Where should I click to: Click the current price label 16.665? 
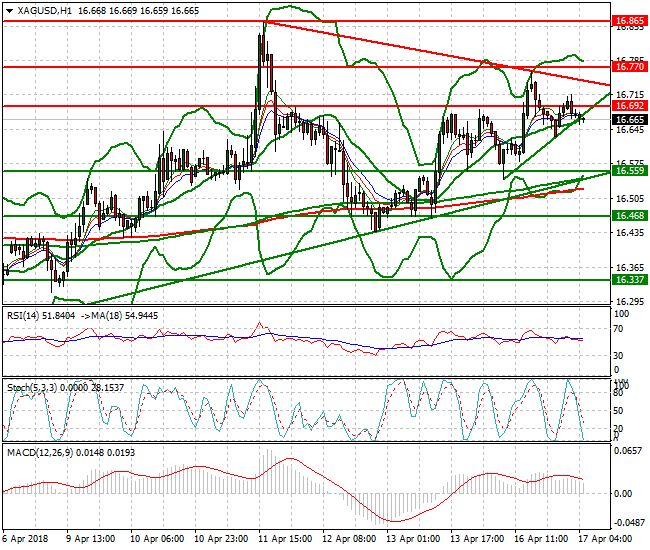pos(630,120)
